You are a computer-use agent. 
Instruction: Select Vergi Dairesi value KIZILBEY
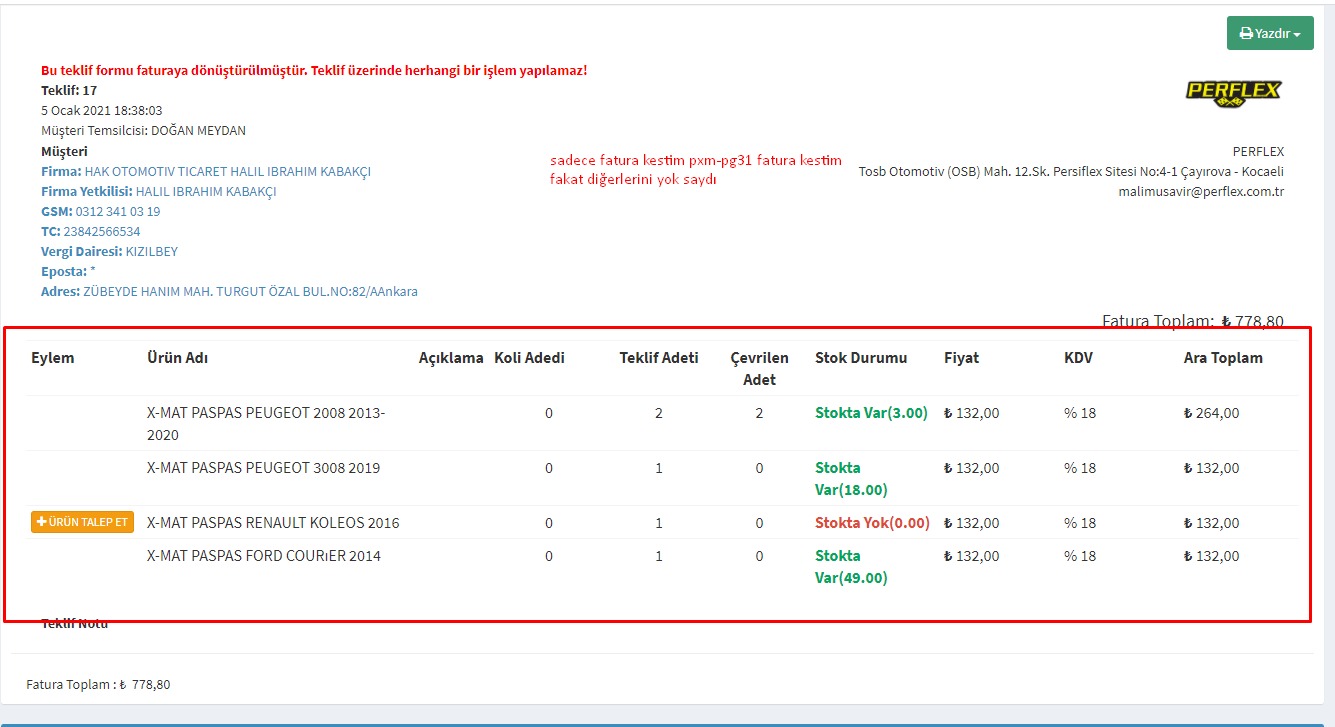click(x=151, y=251)
